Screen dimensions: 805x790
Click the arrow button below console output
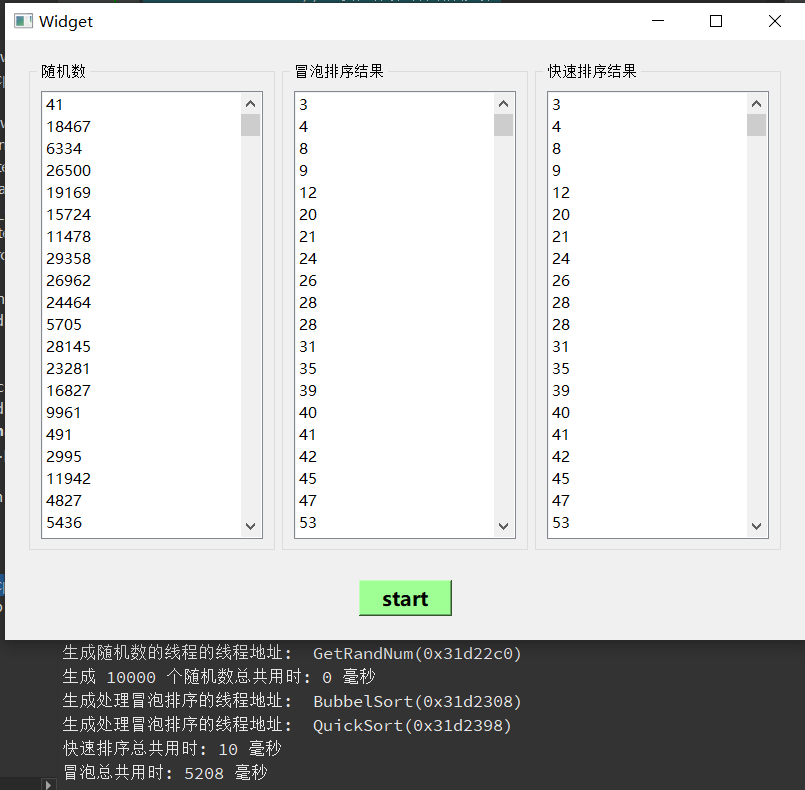(48, 784)
